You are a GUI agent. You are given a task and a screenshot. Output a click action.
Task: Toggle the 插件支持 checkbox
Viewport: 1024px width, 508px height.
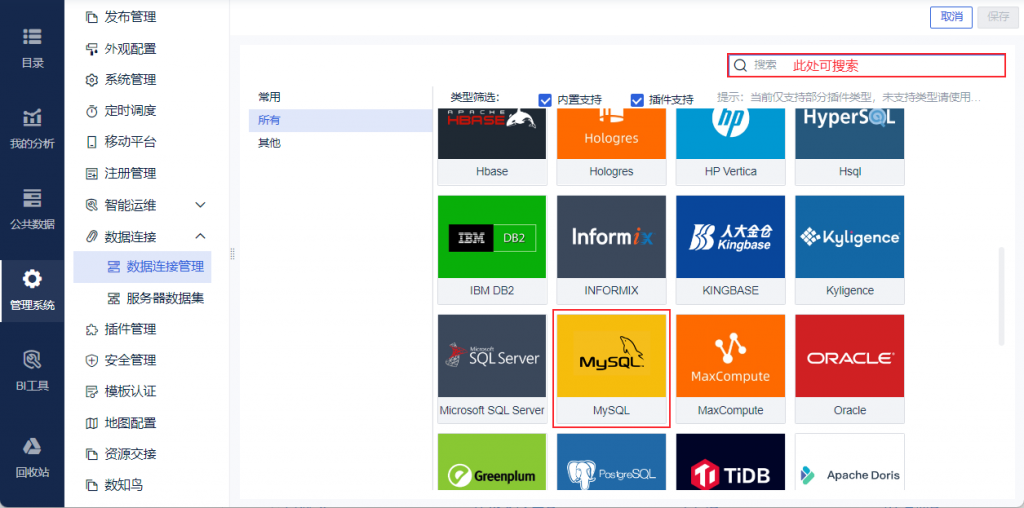[x=637, y=100]
